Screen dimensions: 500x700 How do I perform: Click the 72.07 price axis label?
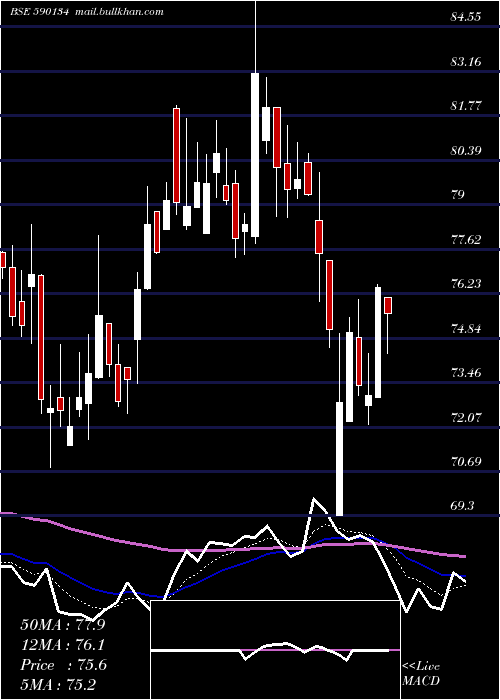[466, 418]
